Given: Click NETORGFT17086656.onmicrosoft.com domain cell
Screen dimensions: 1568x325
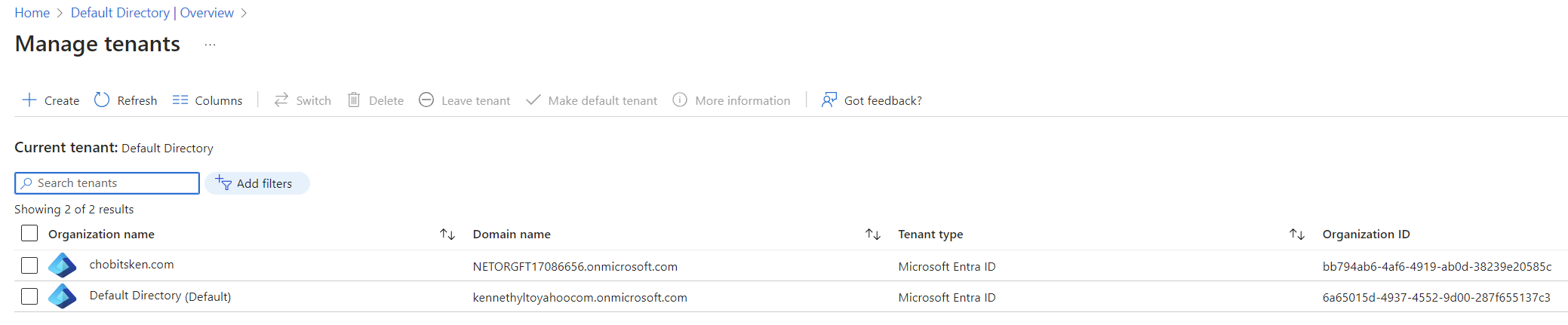Looking at the screenshot, I should 575,267.
